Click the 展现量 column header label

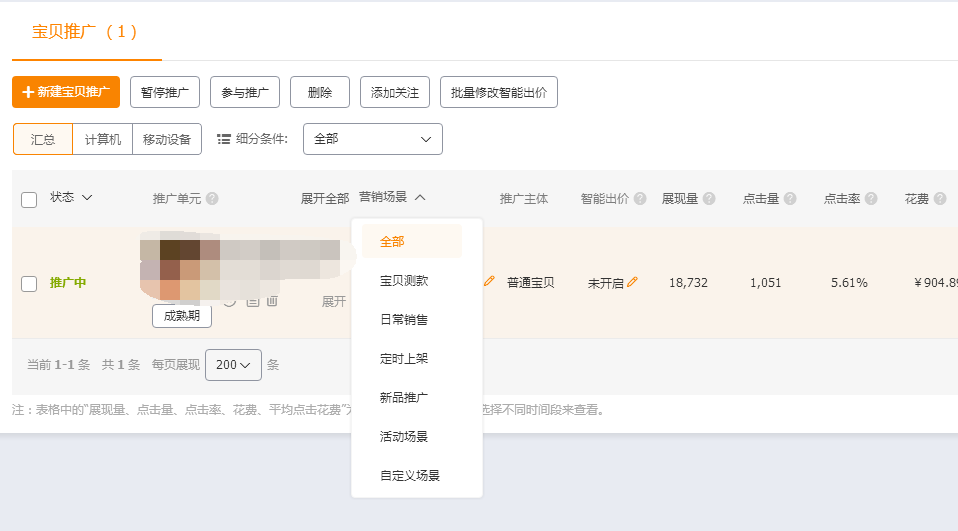pyautogui.click(x=680, y=199)
